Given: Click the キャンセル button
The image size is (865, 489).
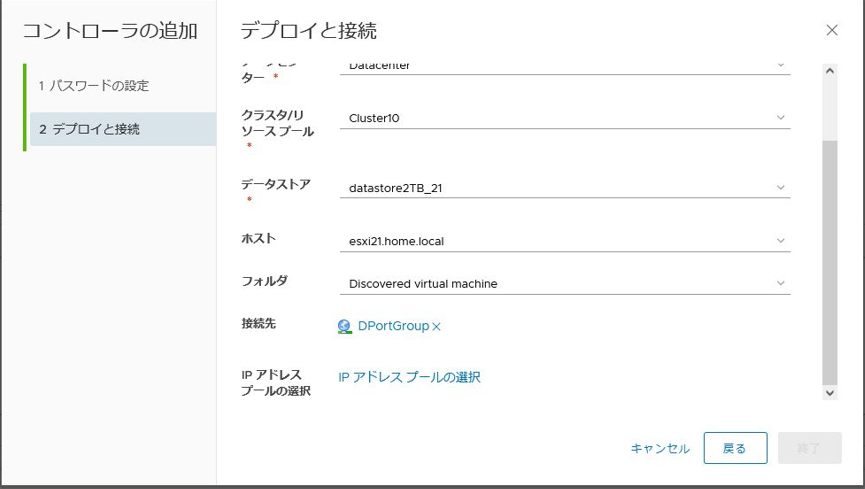Looking at the screenshot, I should [660, 448].
